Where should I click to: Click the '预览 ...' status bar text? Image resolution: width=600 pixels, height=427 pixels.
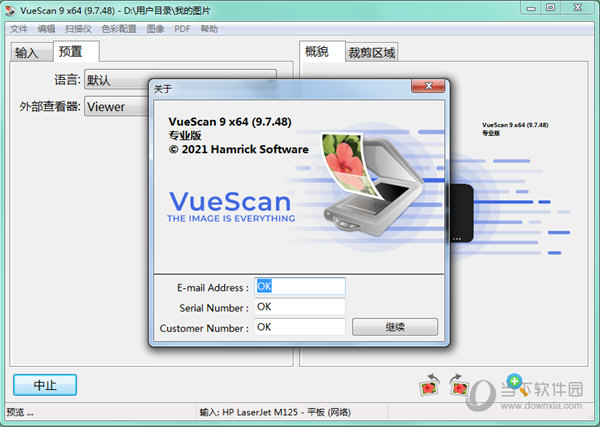20,412
